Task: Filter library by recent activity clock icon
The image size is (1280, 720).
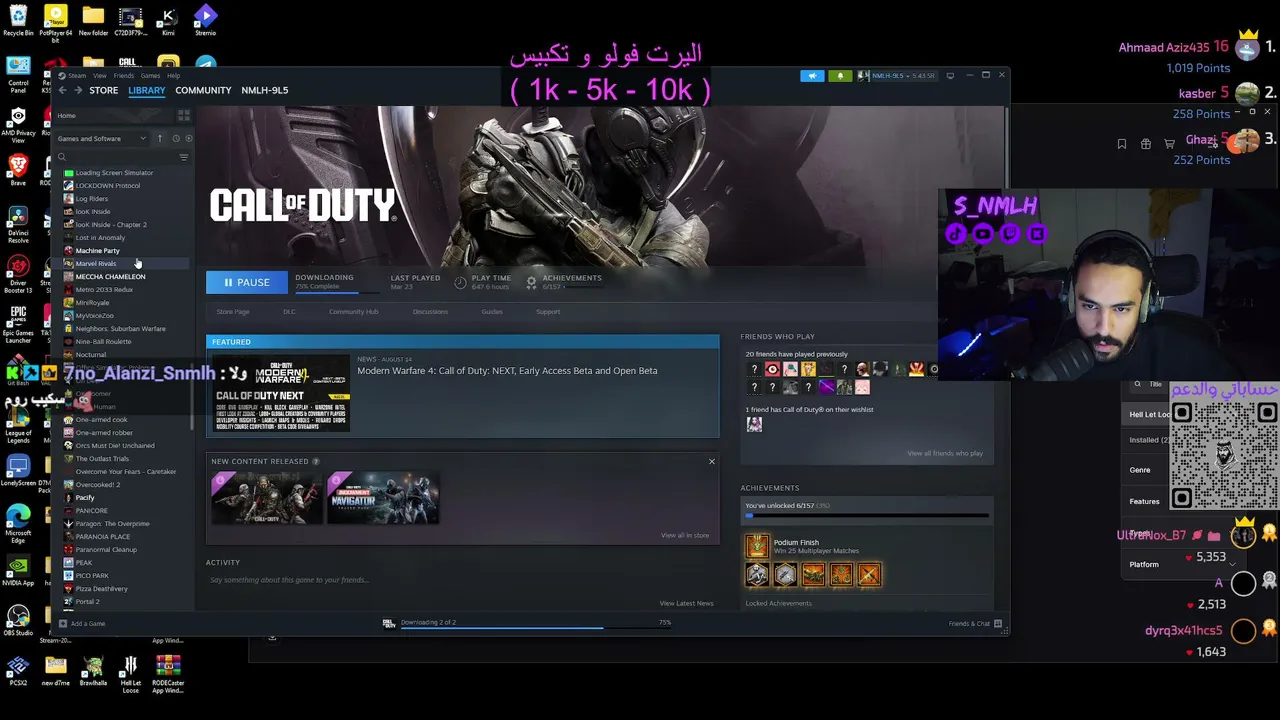Action: (x=176, y=138)
